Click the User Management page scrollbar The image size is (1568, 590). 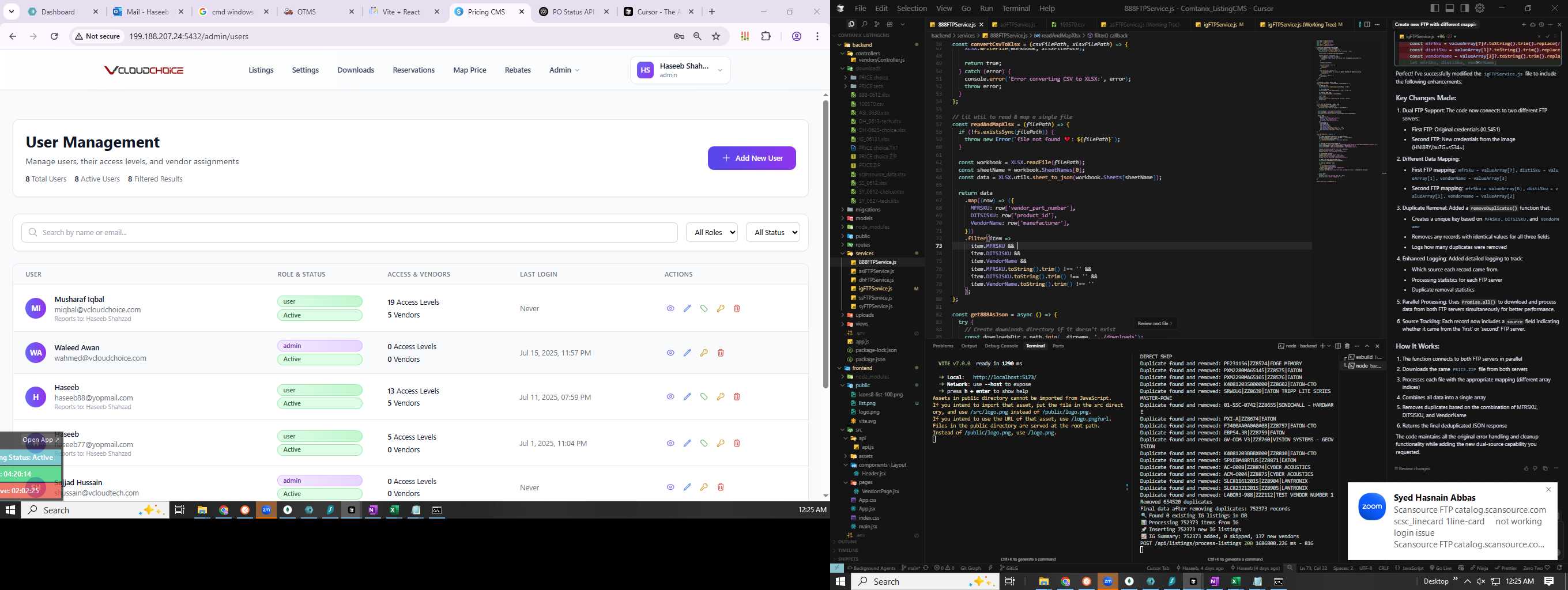pyautogui.click(x=826, y=243)
